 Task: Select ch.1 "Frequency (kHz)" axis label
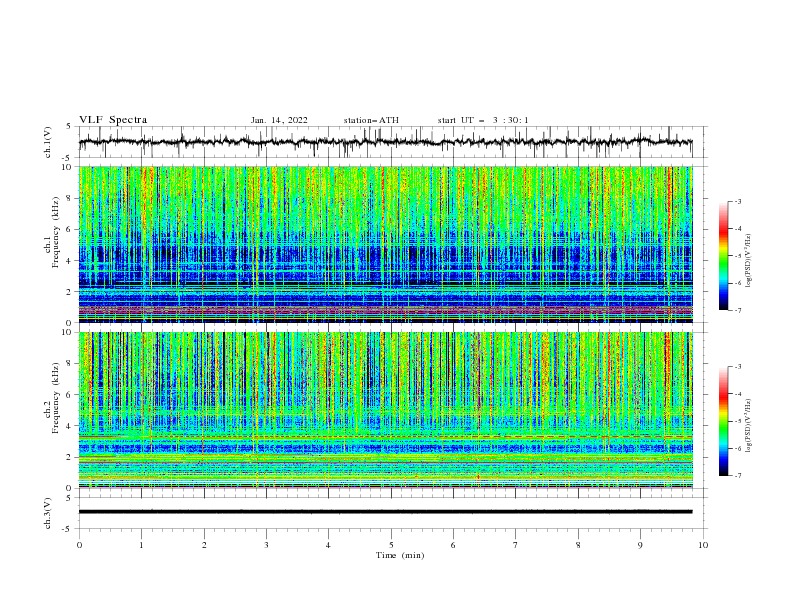click(x=56, y=232)
